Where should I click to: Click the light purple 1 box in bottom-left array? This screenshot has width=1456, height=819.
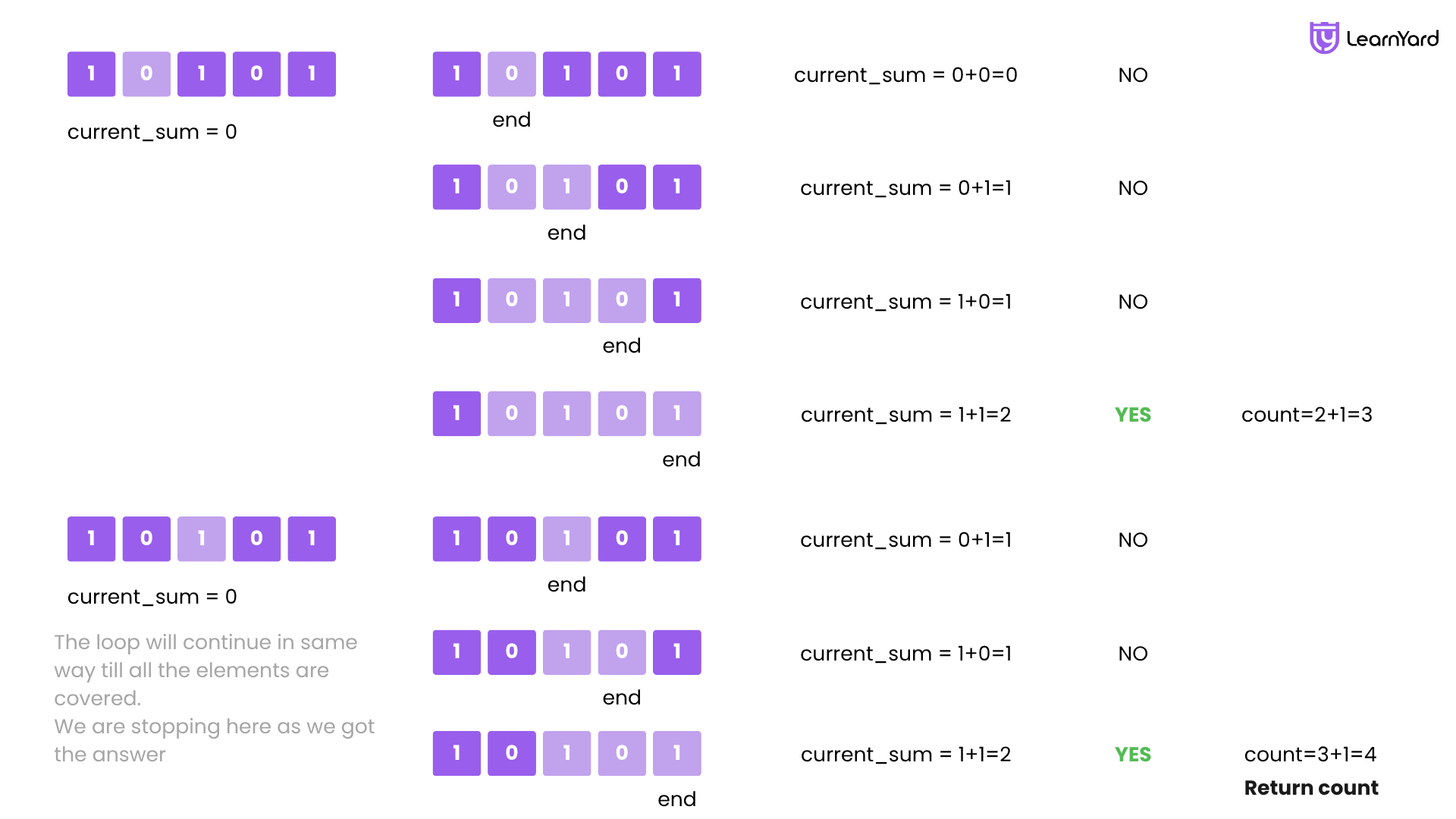(202, 538)
